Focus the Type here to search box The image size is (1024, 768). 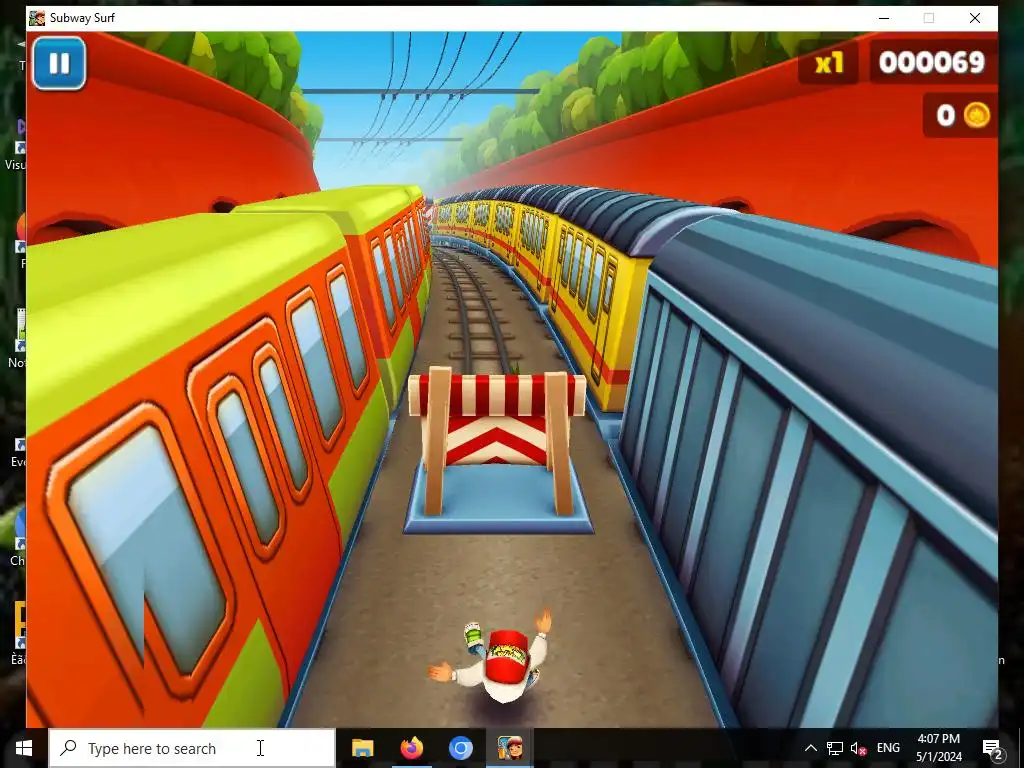(x=192, y=748)
